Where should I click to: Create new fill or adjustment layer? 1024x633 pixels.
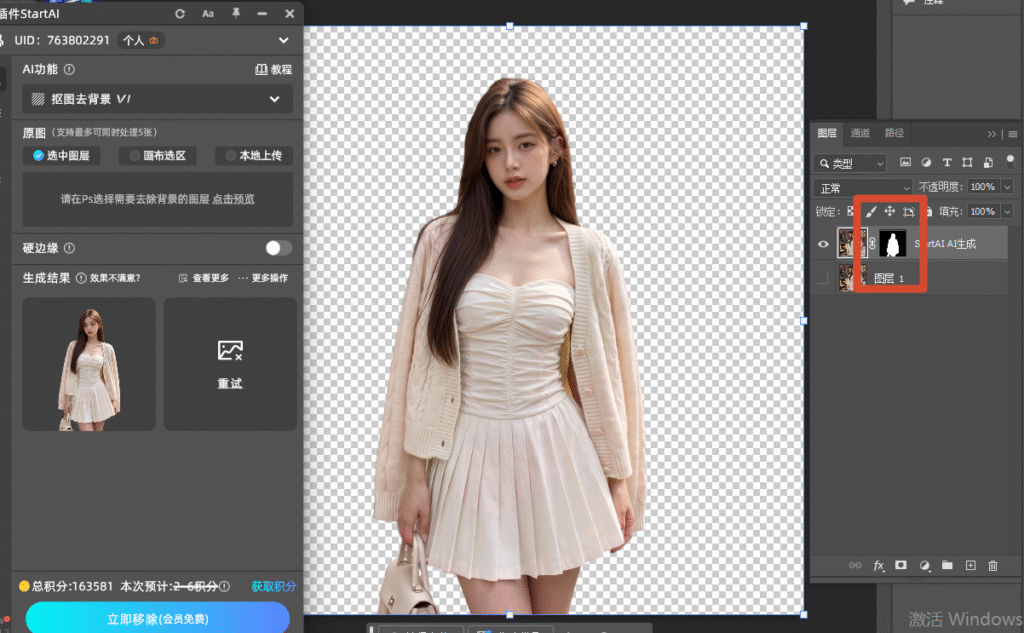tap(925, 566)
